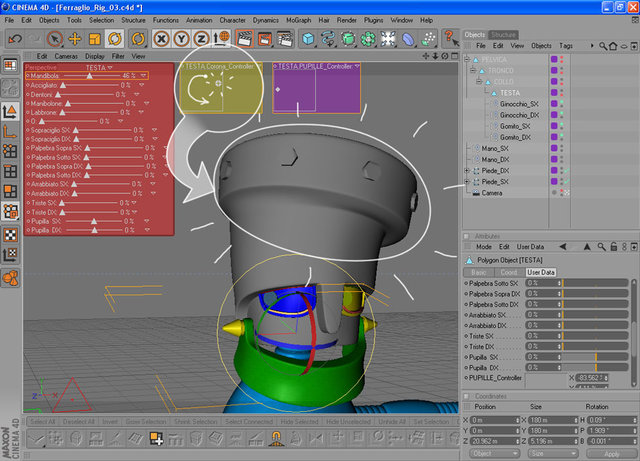
Task: Click the orange object-group sidebar icon
Action: [10, 278]
